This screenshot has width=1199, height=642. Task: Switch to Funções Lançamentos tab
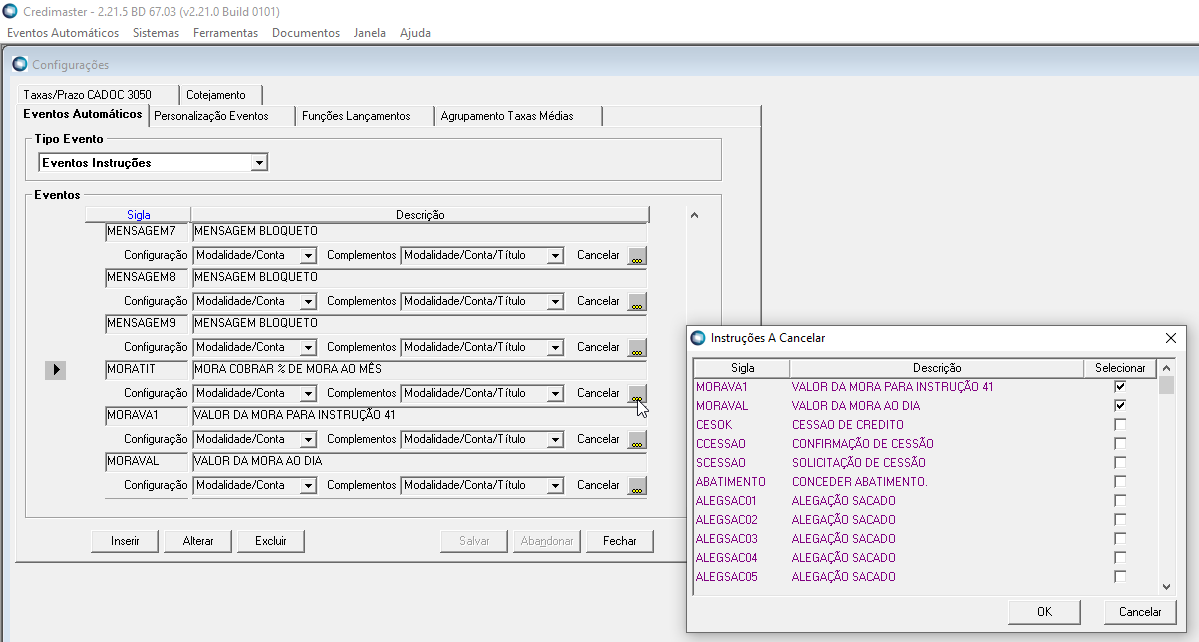click(x=365, y=116)
